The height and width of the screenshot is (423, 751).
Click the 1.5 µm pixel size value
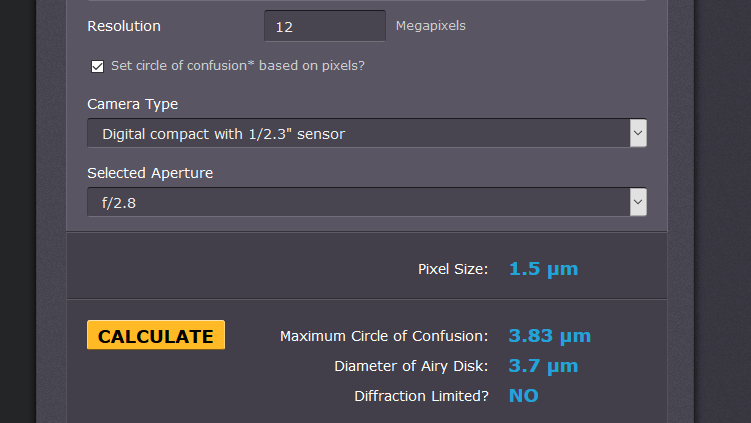pyautogui.click(x=543, y=268)
